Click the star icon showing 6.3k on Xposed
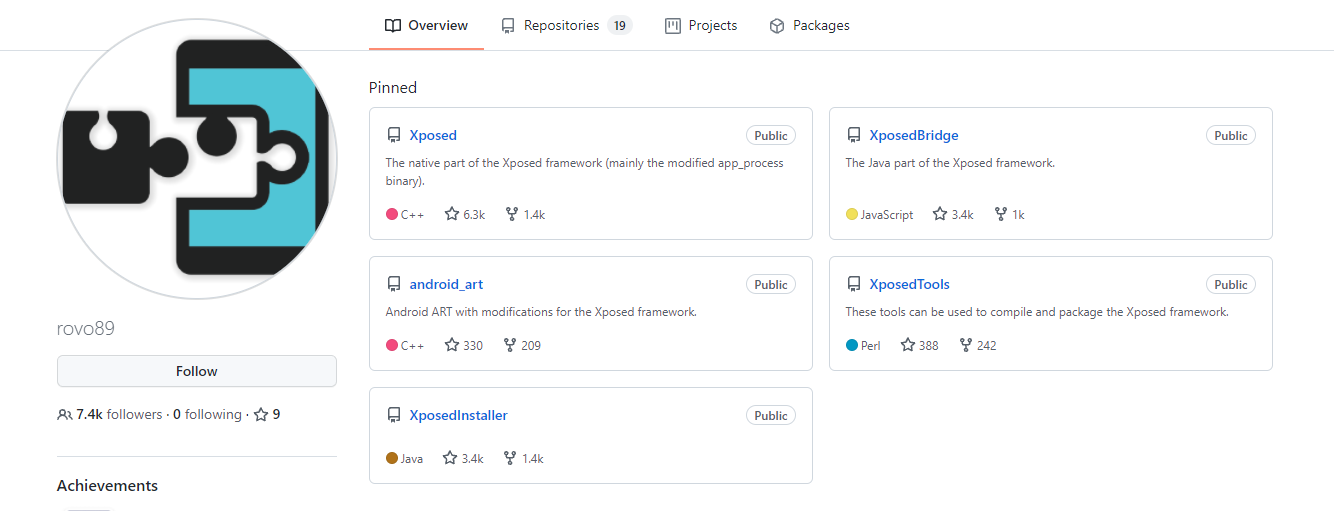Viewport: 1334px width, 511px height. click(452, 214)
